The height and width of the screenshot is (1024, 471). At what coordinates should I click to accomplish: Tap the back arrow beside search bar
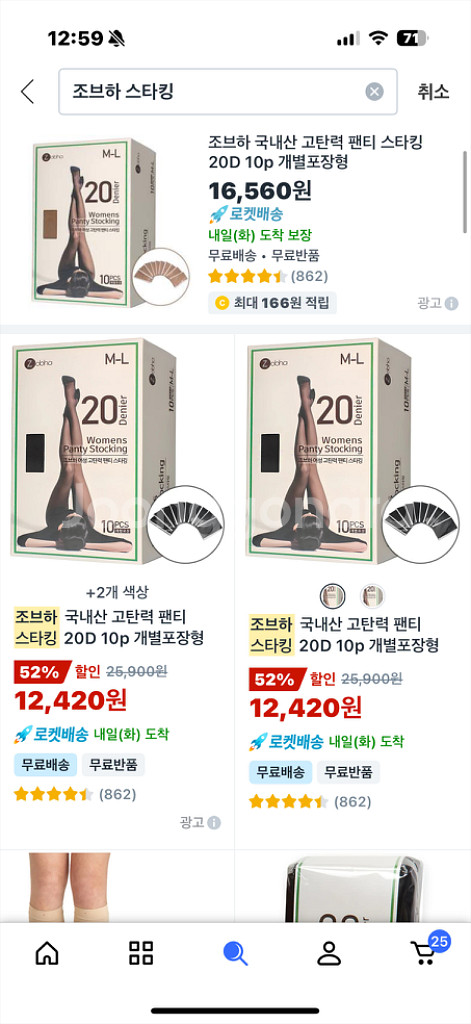click(27, 91)
